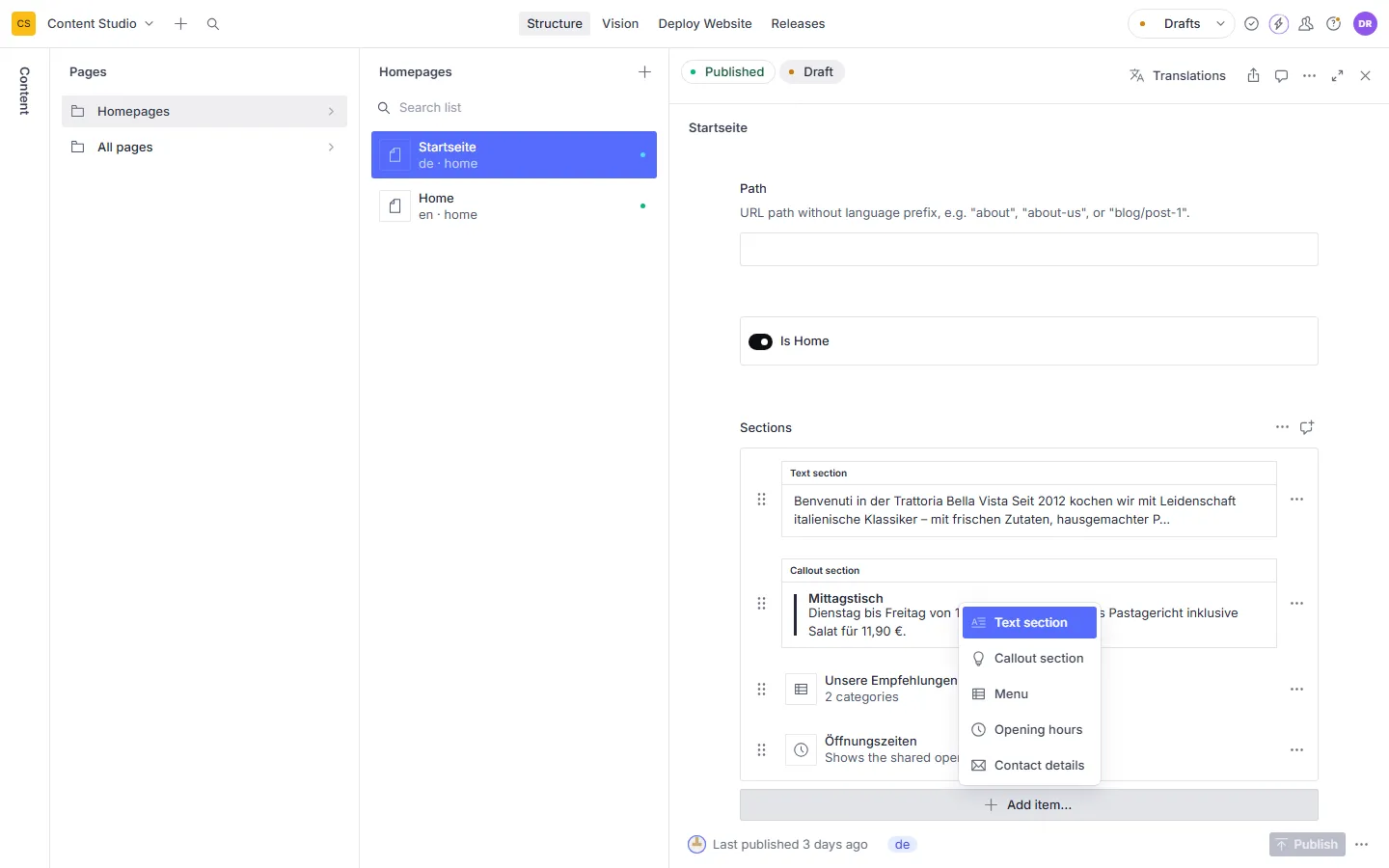Open the Sections field actions menu
1389x868 pixels.
[x=1282, y=427]
